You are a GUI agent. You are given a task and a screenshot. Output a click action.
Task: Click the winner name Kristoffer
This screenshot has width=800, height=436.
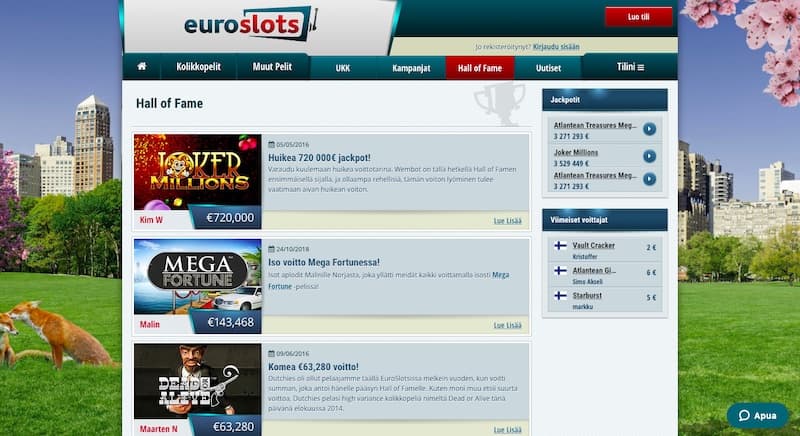[x=585, y=257]
